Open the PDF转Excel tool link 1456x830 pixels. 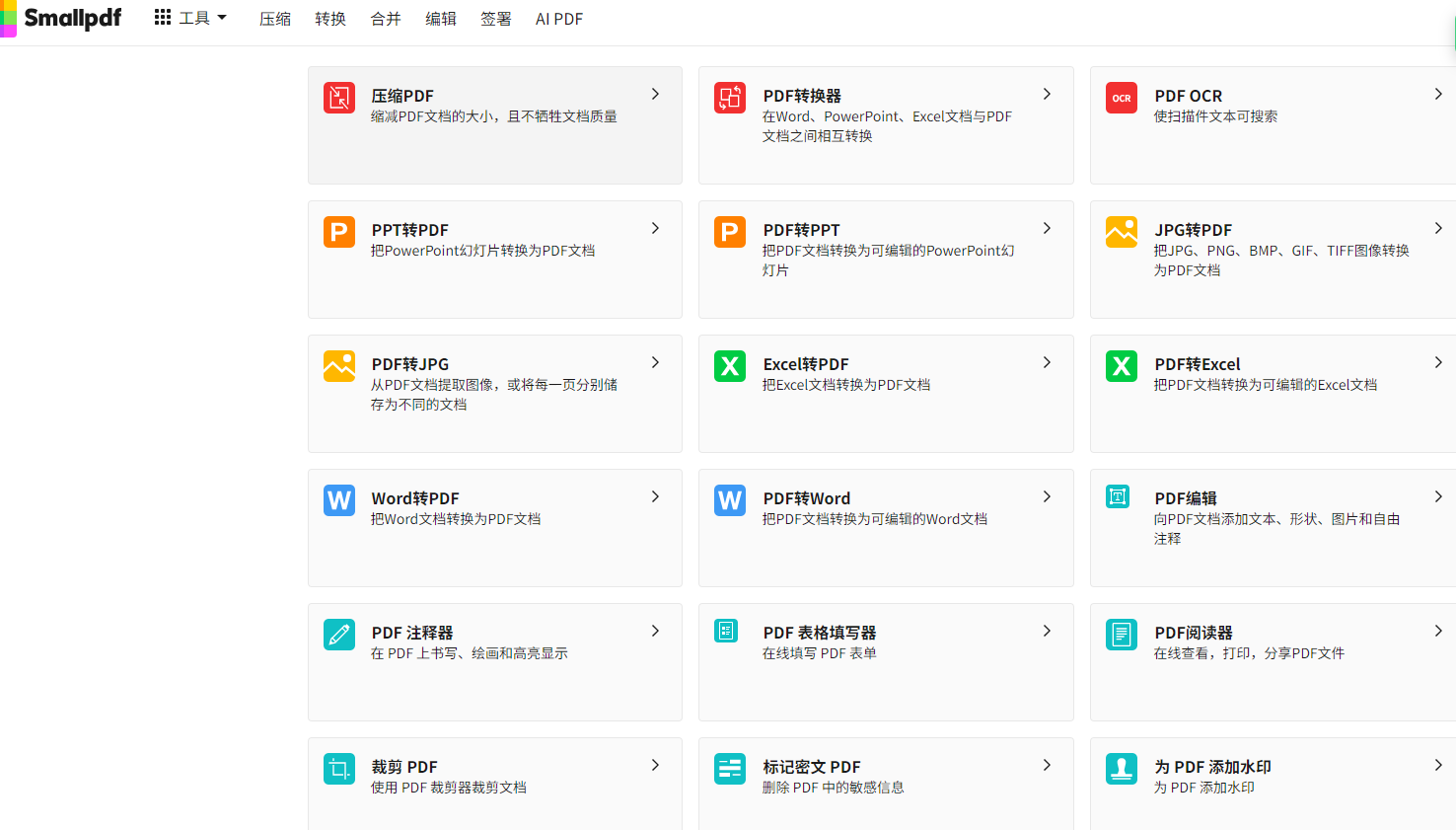click(x=1198, y=364)
